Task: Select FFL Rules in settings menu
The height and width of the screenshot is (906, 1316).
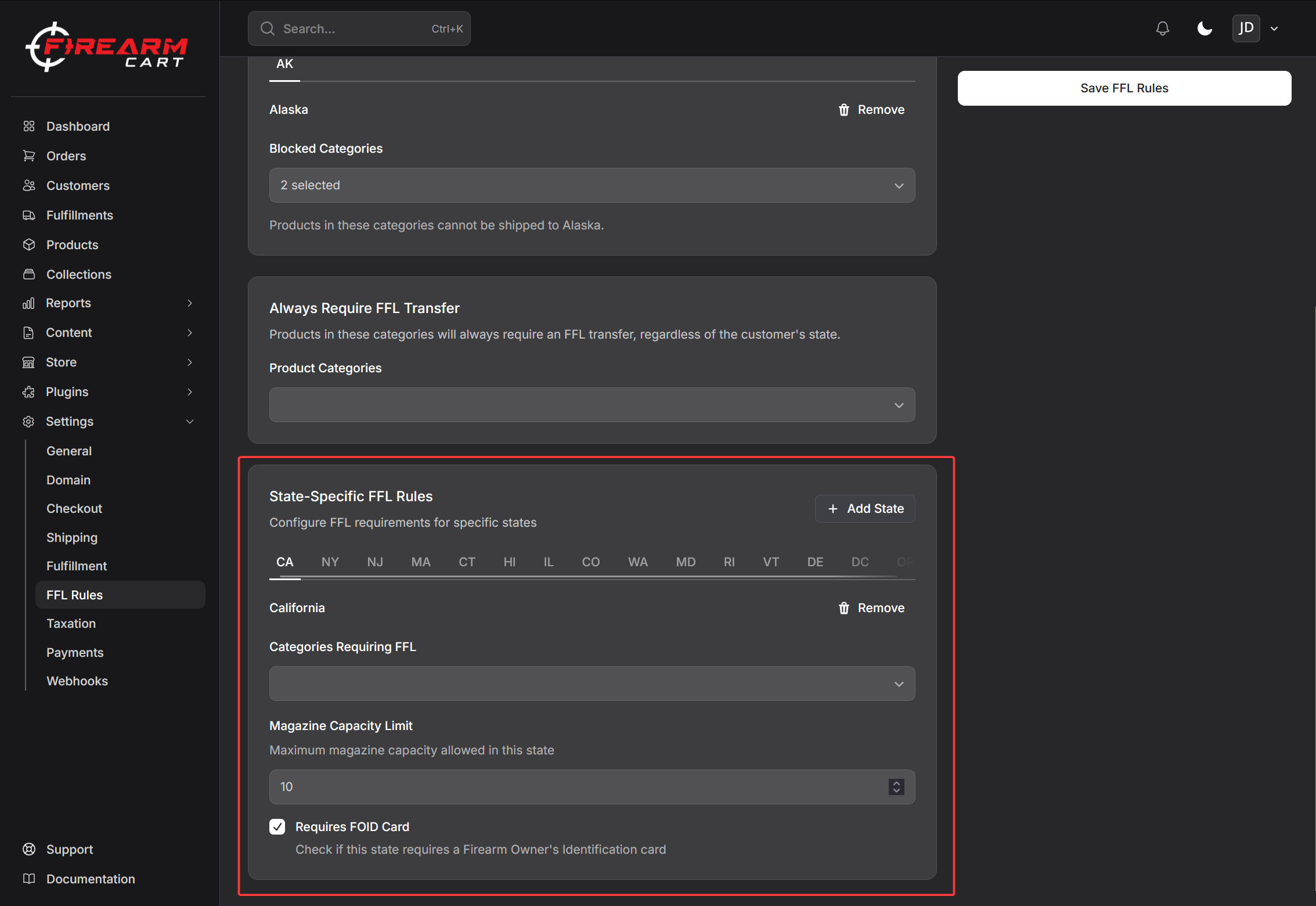Action: pos(120,595)
